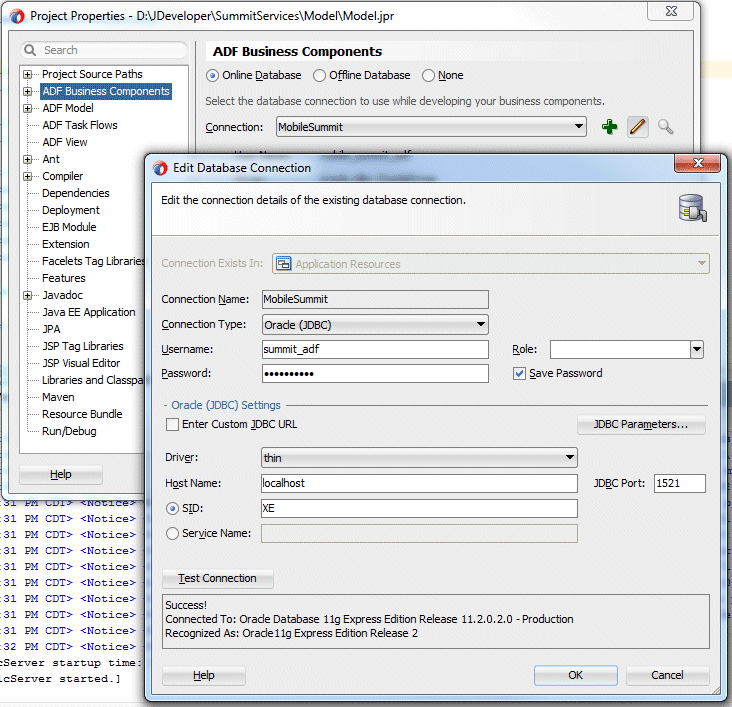Select the Online Database radio button
Screen dimensions: 732x707
pyautogui.click(x=212, y=76)
